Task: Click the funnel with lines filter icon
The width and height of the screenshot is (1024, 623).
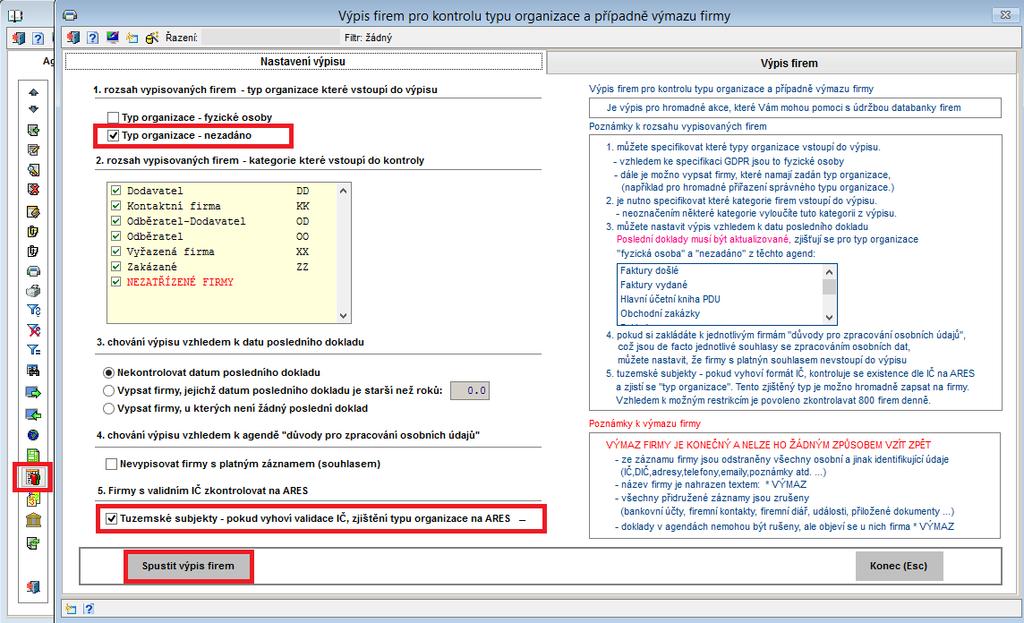Action: (x=33, y=350)
